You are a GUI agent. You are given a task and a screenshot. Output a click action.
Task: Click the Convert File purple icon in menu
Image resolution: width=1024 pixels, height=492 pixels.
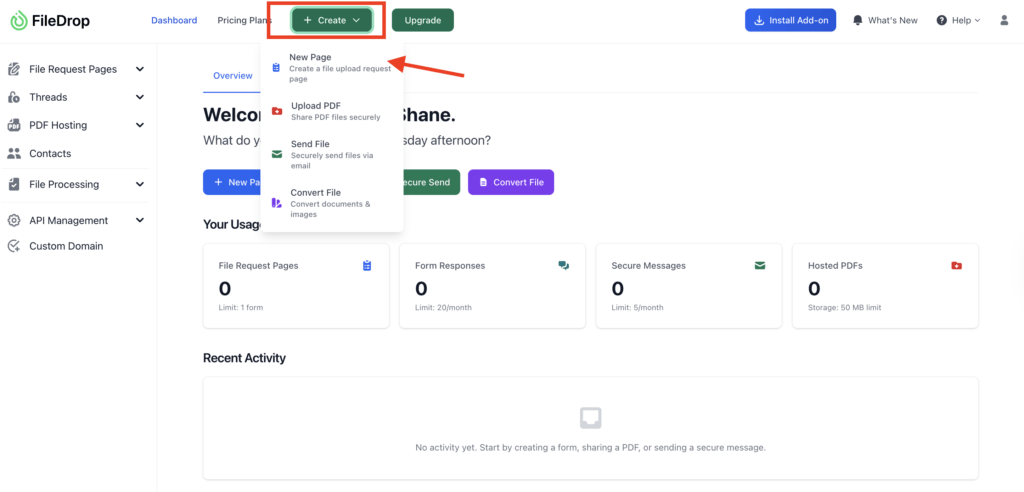(277, 203)
